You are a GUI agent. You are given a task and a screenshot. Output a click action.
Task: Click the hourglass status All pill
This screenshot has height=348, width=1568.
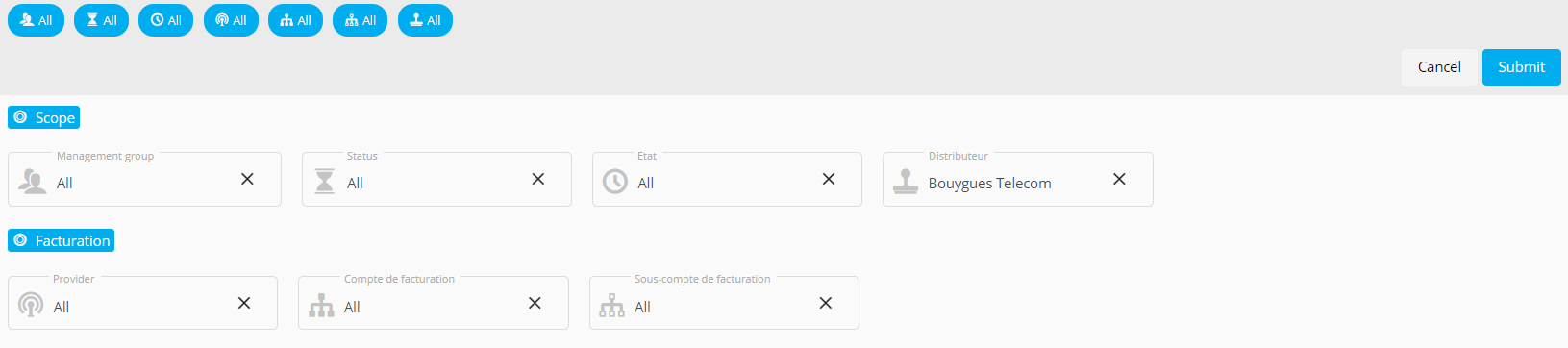pyautogui.click(x=101, y=20)
